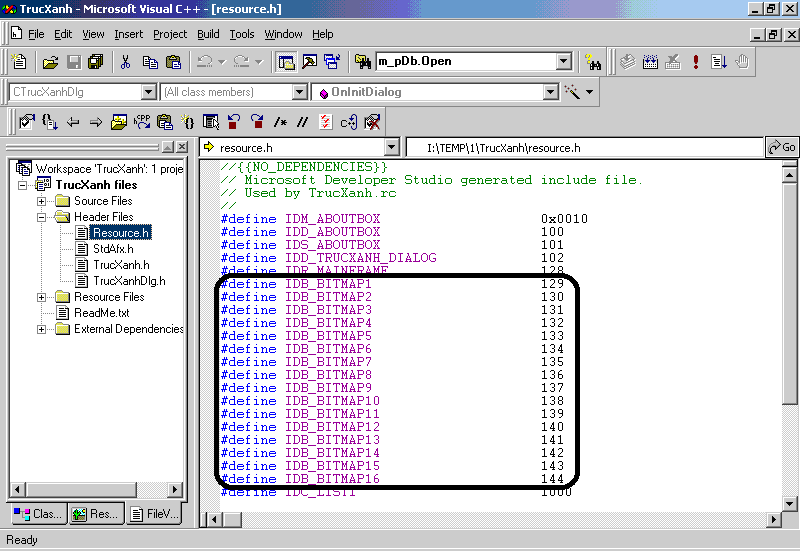This screenshot has height=551, width=800.
Task: Collapse the Header Files folder
Action: click(x=42, y=217)
